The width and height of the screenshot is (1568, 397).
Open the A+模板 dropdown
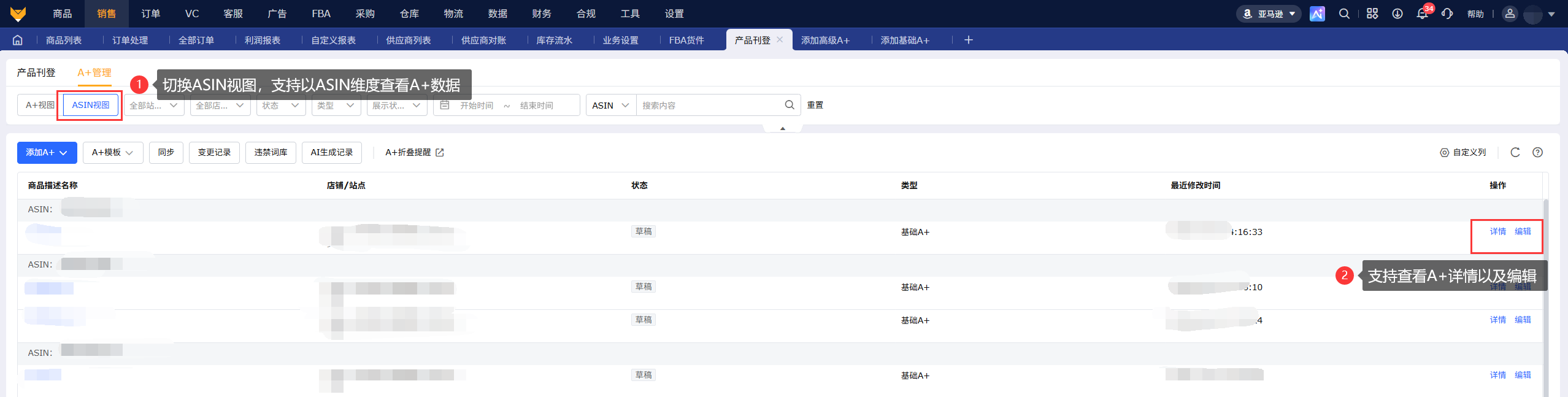(x=113, y=152)
